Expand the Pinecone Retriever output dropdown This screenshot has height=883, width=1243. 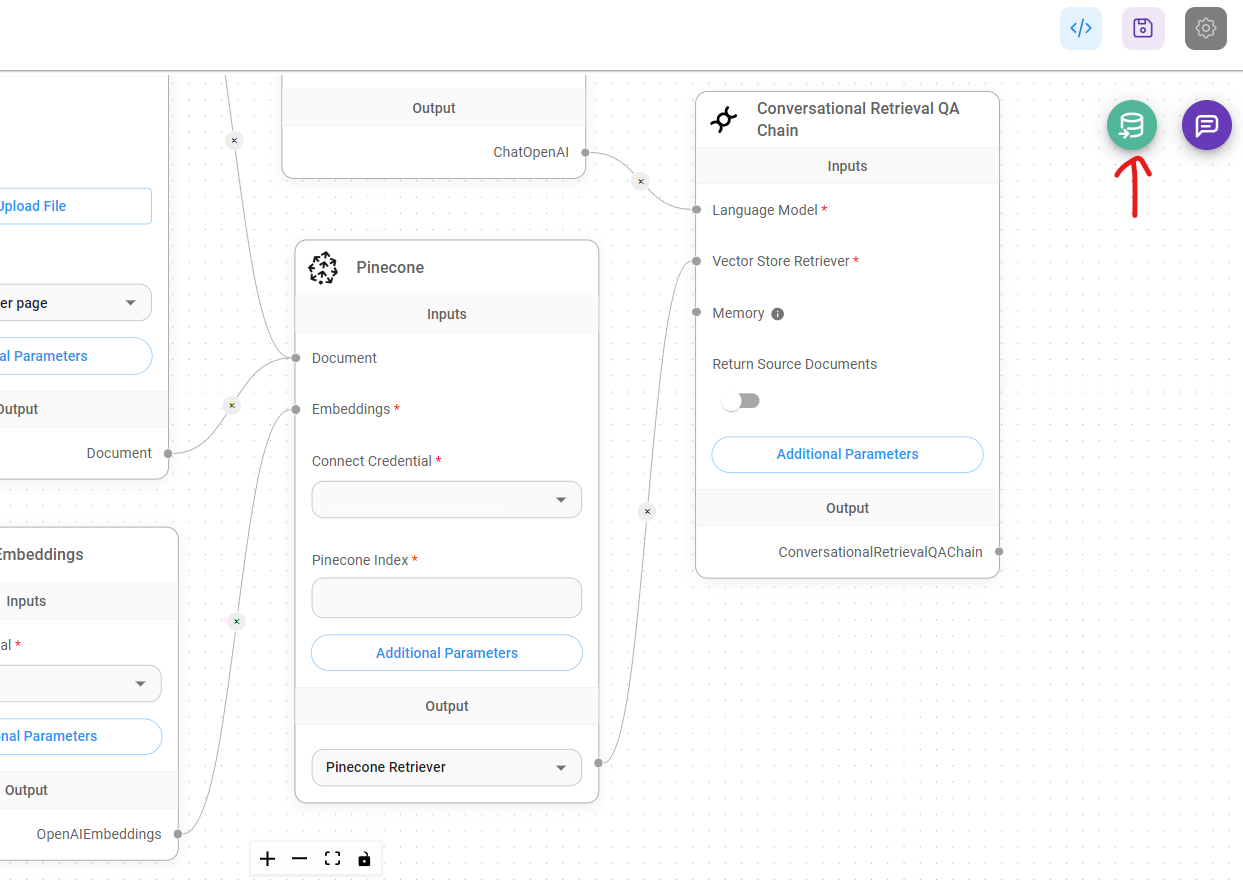[x=447, y=768]
